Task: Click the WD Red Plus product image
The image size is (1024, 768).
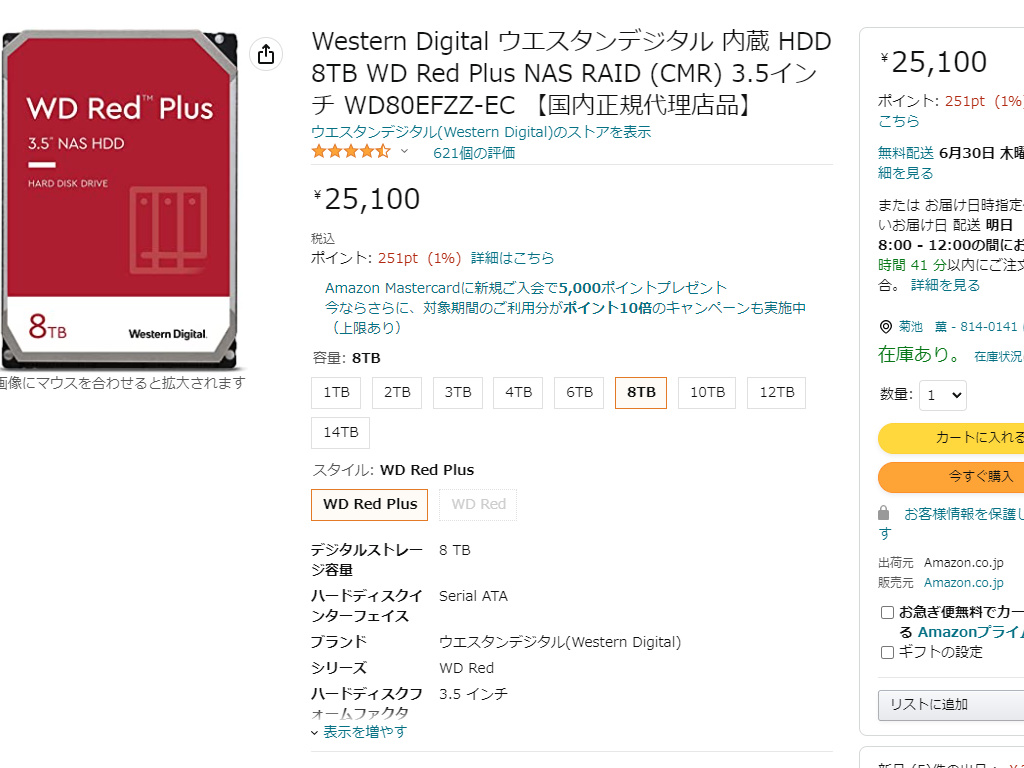Action: pyautogui.click(x=120, y=200)
